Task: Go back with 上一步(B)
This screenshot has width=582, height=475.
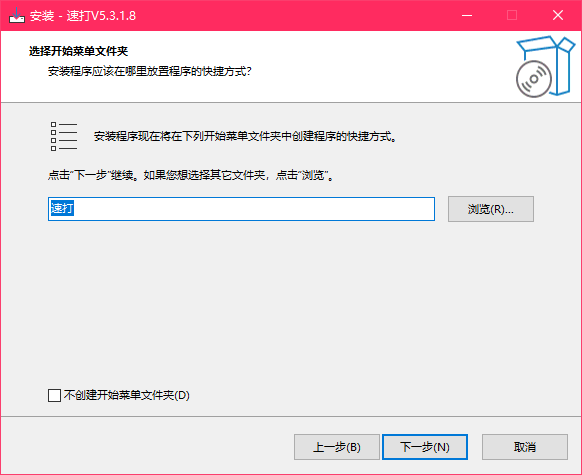Action: pos(337,447)
